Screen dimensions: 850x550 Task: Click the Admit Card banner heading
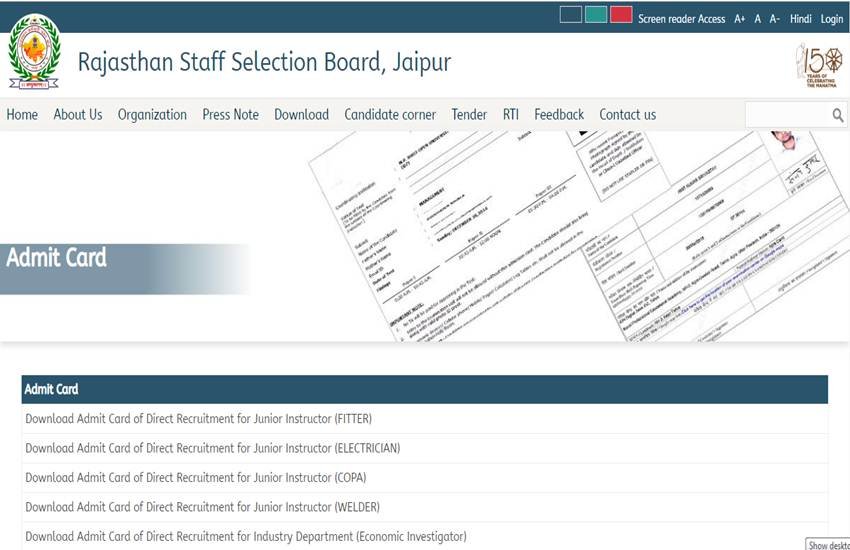pyautogui.click(x=56, y=257)
